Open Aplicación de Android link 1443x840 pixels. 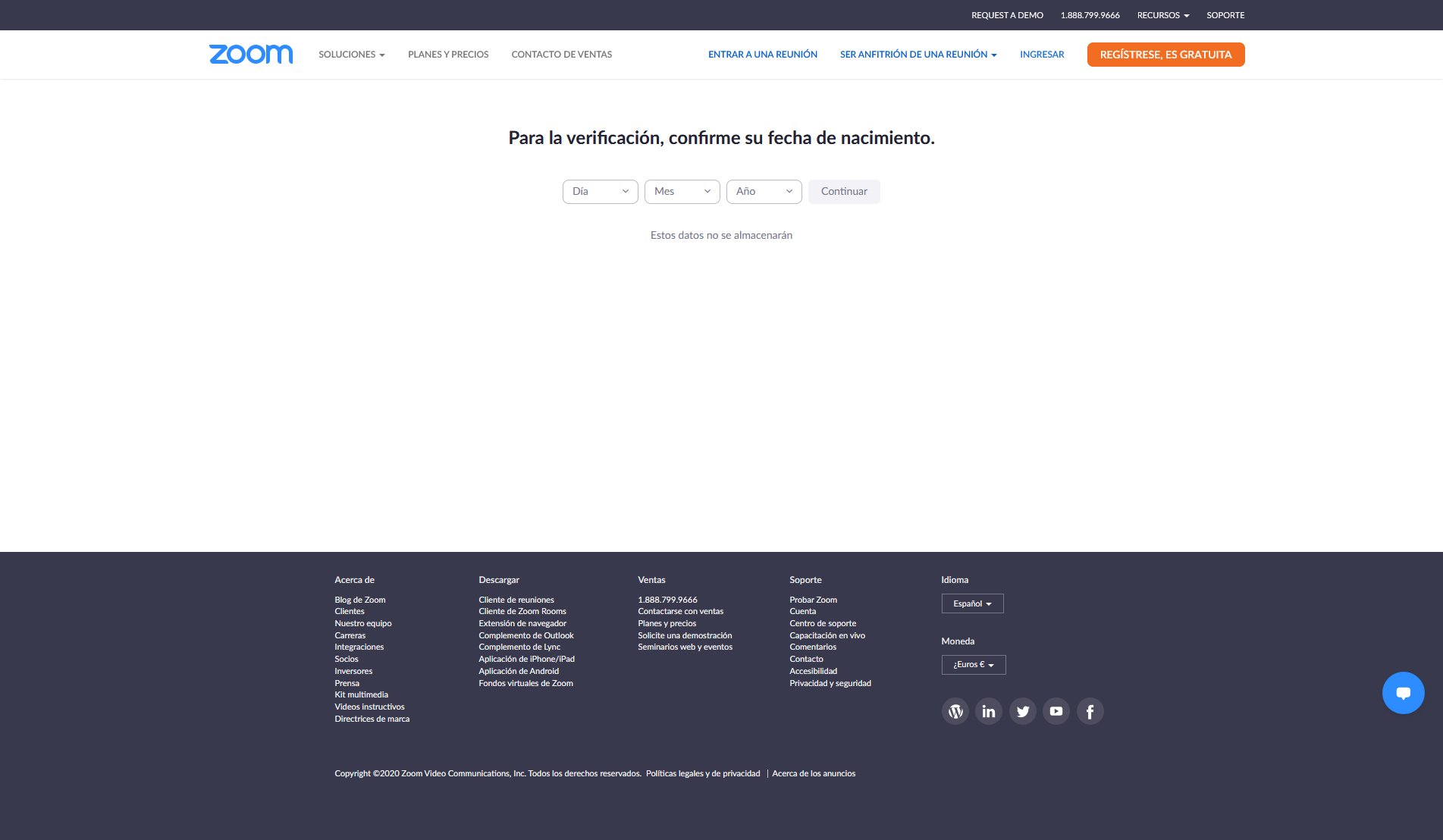point(519,671)
